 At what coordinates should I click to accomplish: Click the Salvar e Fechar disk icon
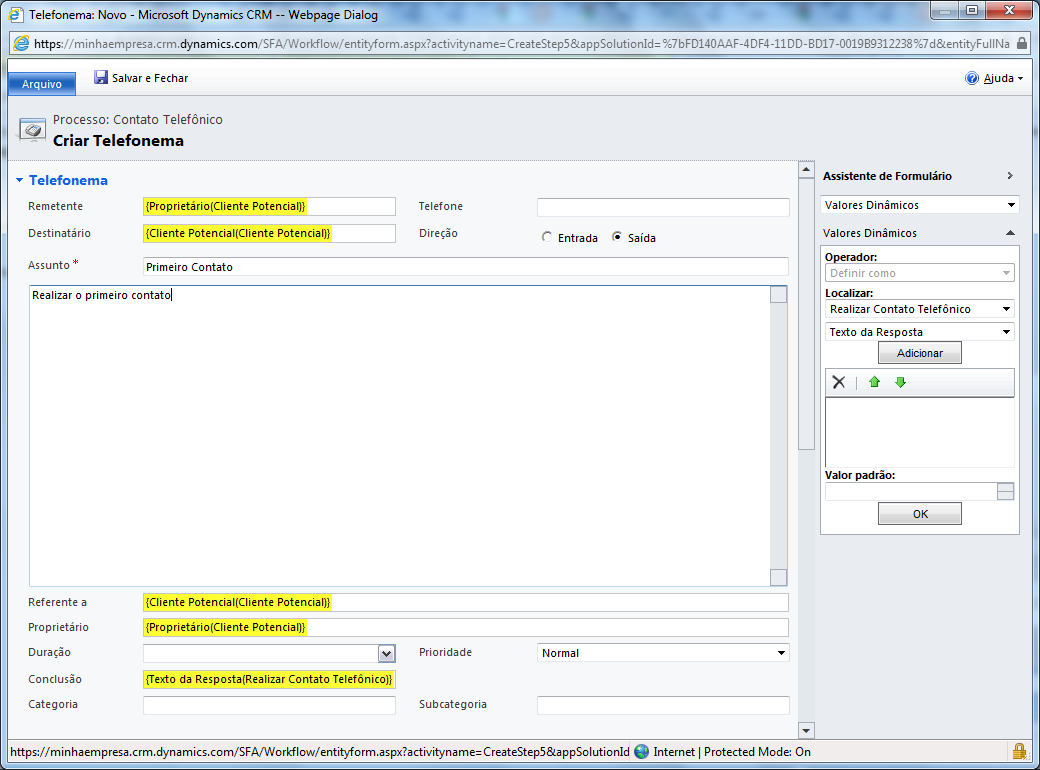101,78
